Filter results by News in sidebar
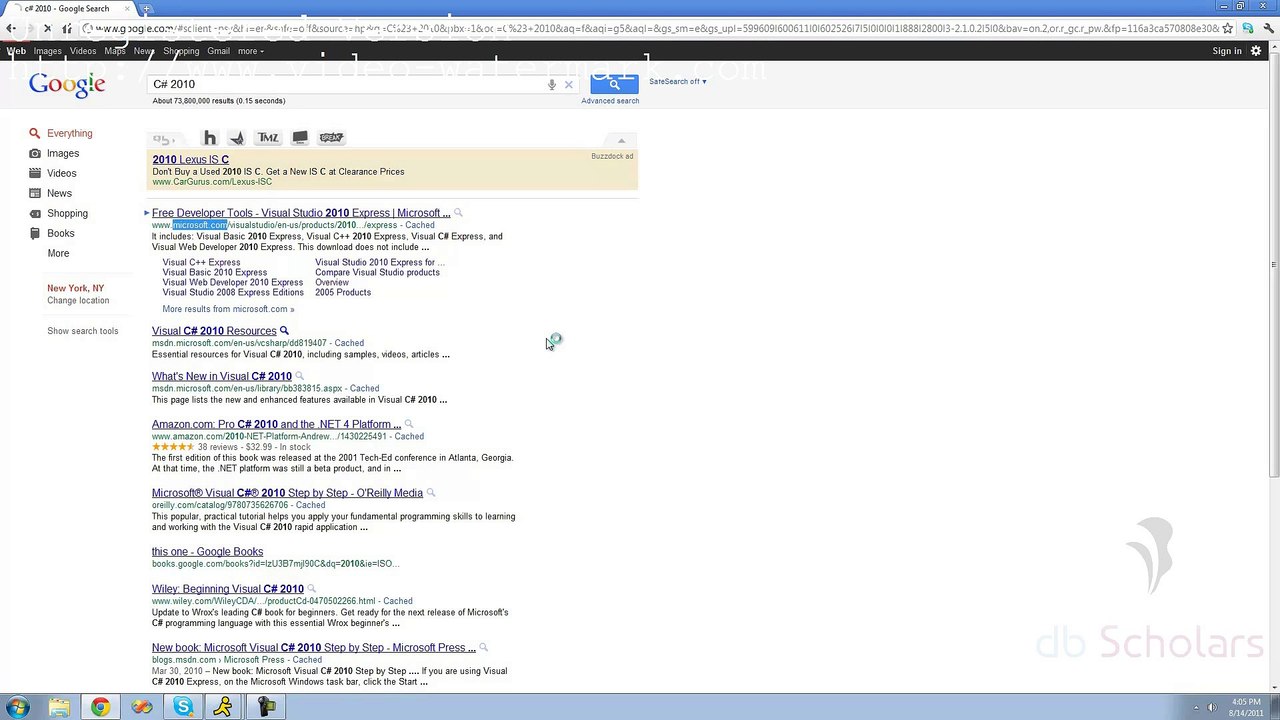1280x720 pixels. (59, 193)
